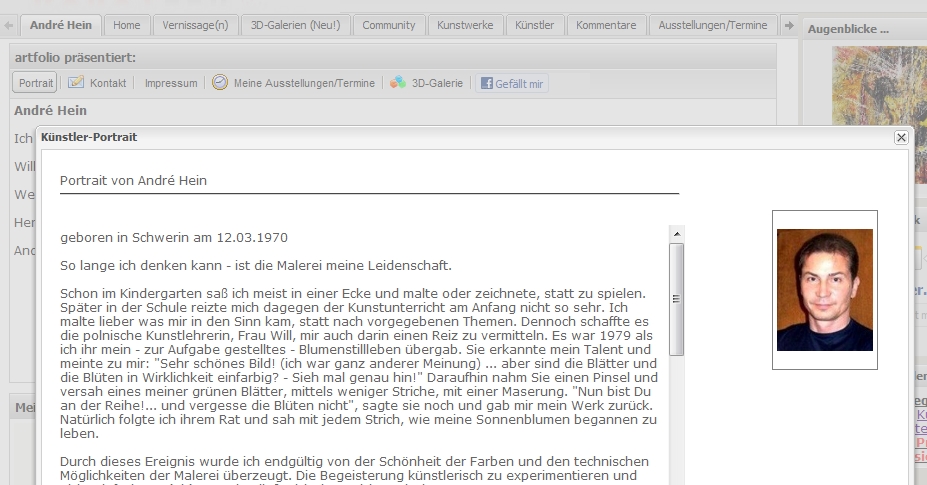This screenshot has height=485, width=927.
Task: Click the Kontakt envelope icon
Action: pos(76,83)
